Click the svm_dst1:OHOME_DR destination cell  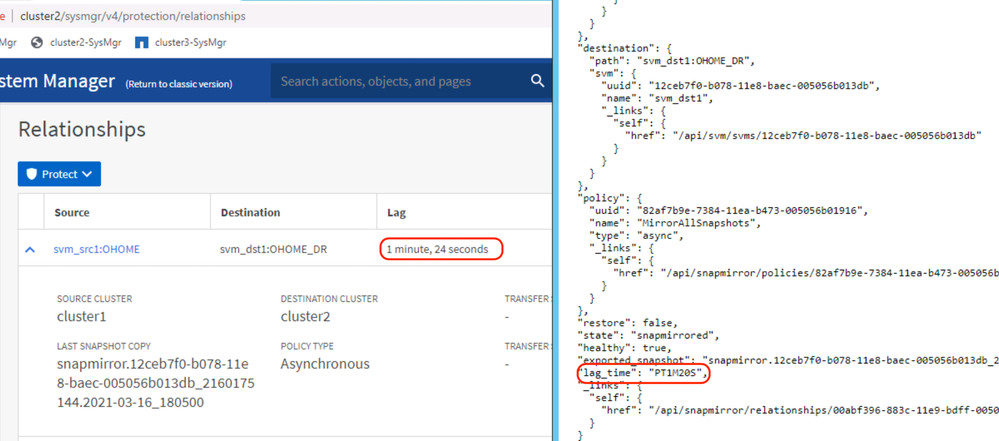point(273,249)
